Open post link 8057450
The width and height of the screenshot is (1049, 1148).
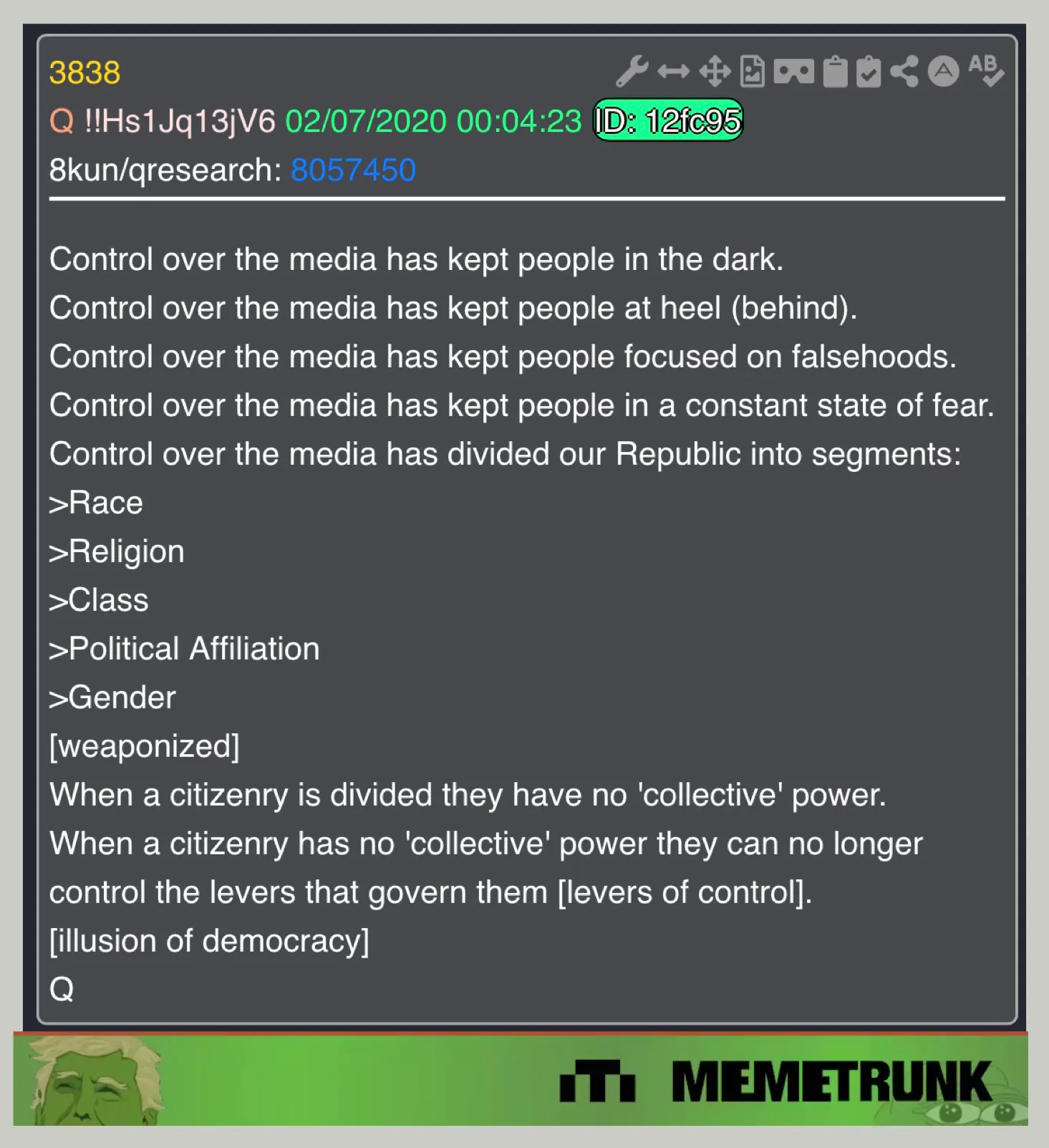pos(353,170)
